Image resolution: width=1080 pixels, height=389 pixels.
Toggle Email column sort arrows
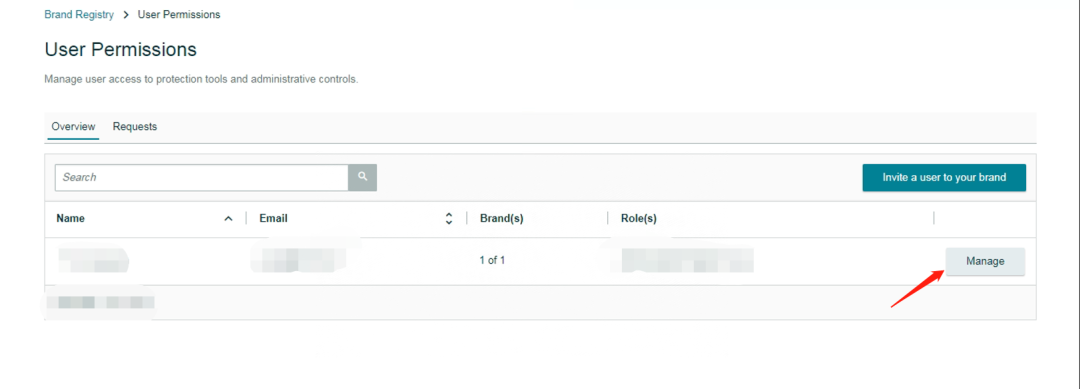click(x=449, y=219)
